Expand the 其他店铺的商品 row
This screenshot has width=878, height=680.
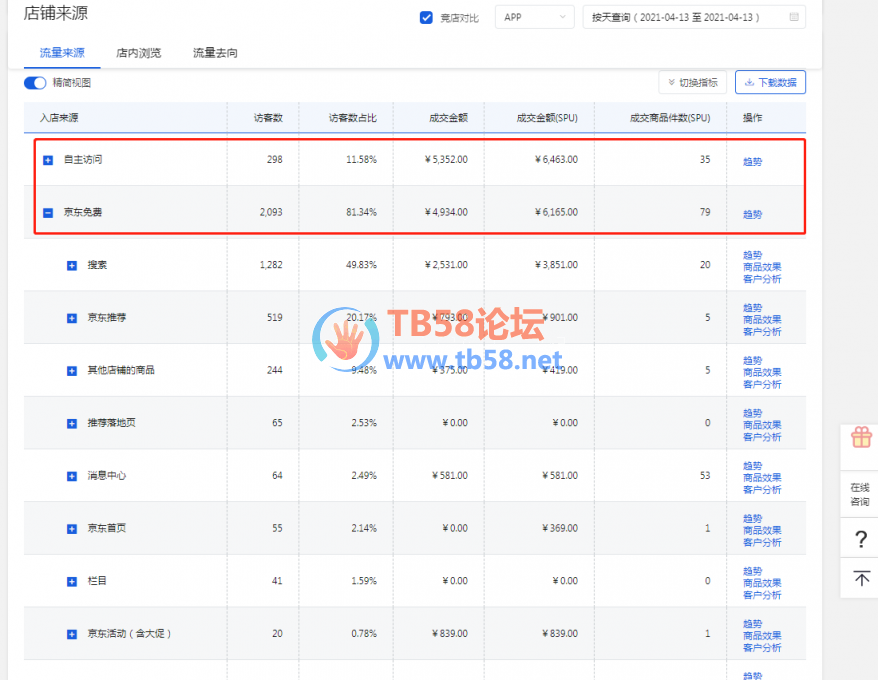pos(72,371)
